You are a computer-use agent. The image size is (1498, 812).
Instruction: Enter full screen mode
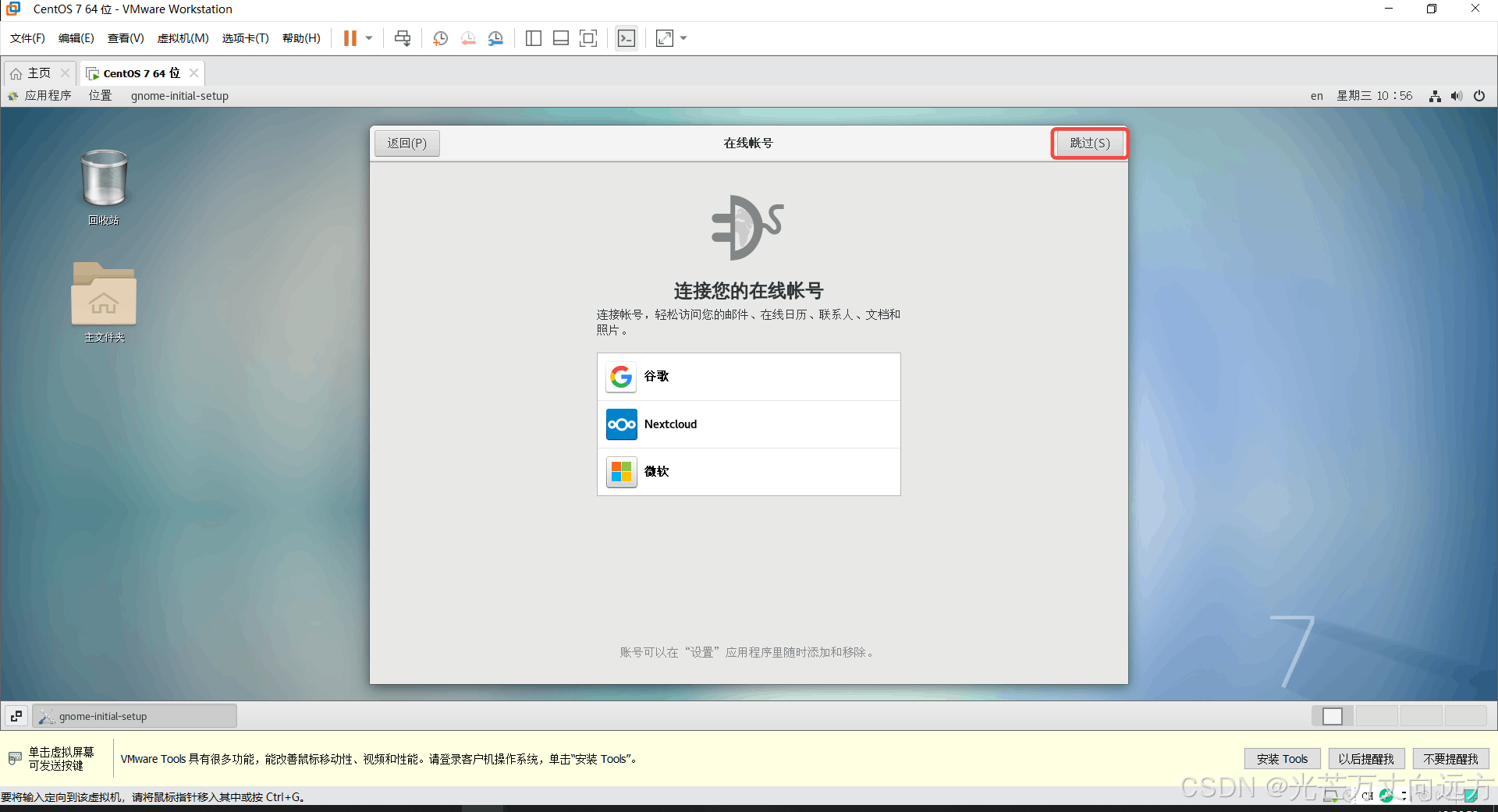point(588,38)
